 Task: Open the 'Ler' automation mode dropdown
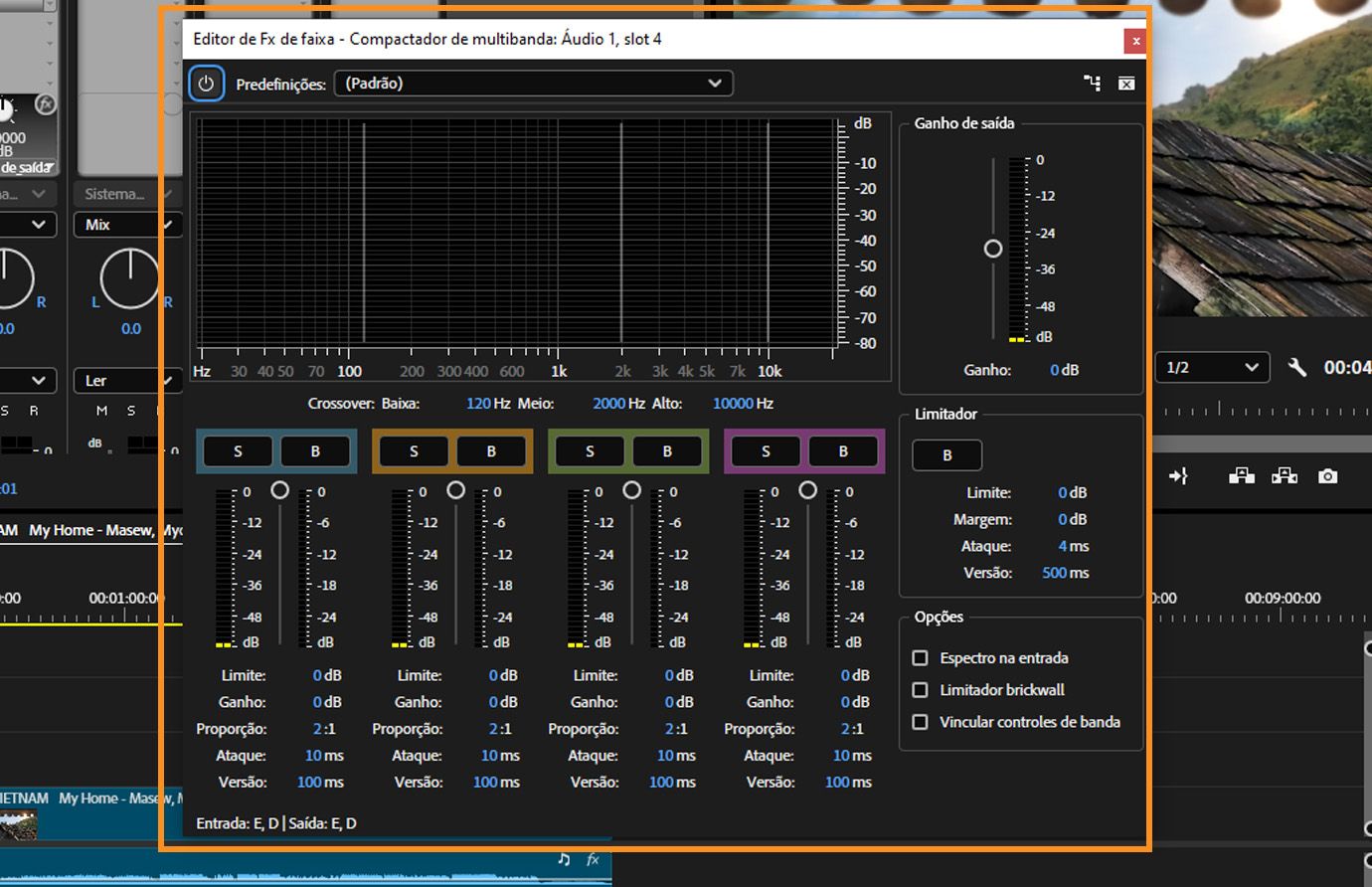point(127,380)
